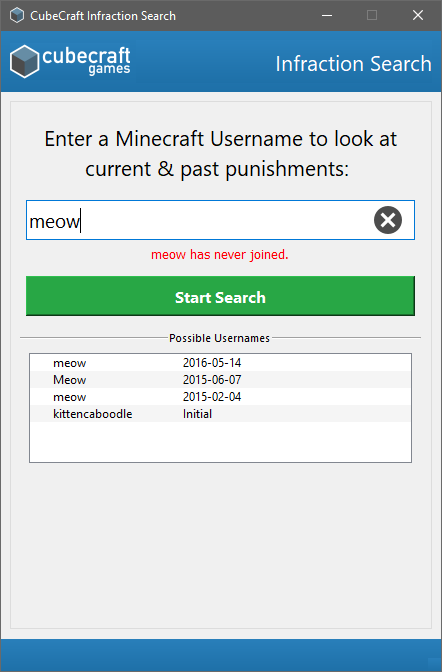Click the 2015-02-04 date cell

(212, 397)
